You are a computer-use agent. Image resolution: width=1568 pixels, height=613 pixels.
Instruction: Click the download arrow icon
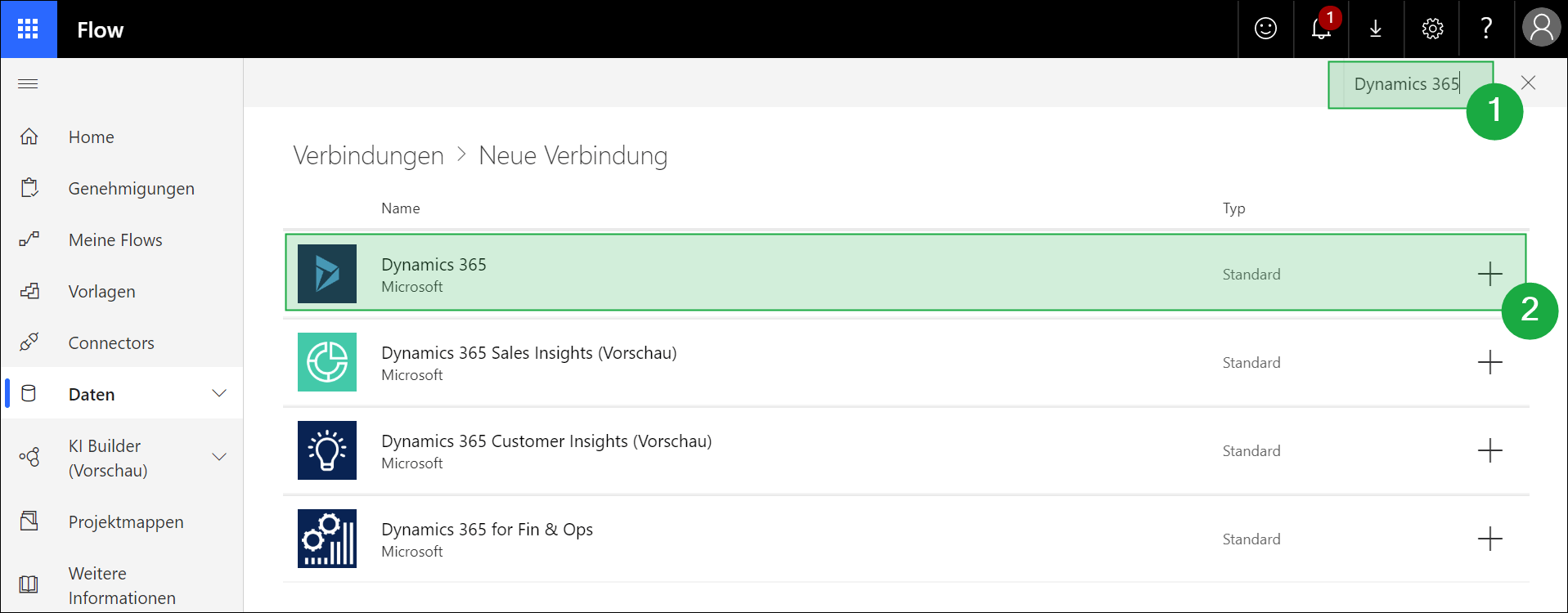tap(1376, 29)
